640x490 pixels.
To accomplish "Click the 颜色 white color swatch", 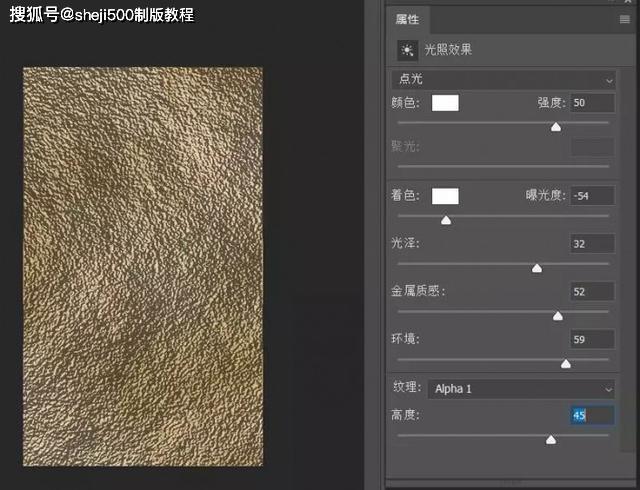I will [445, 103].
